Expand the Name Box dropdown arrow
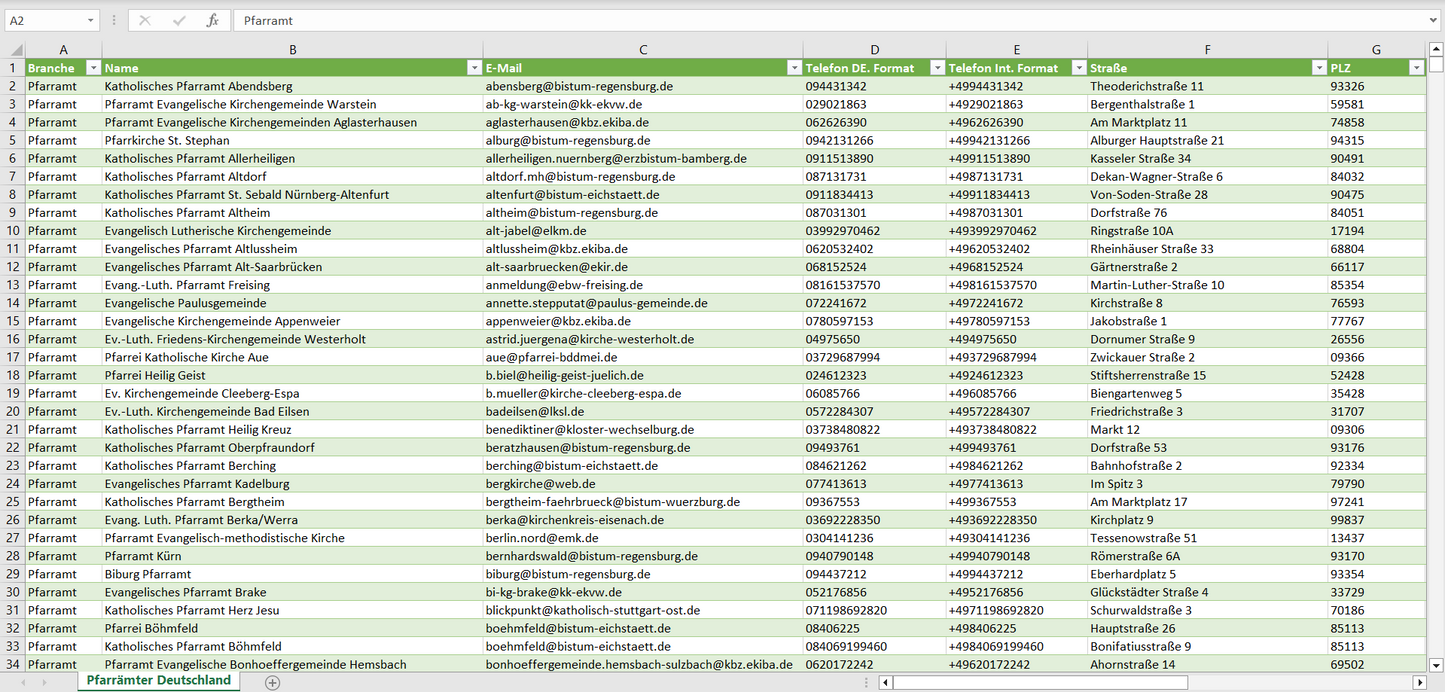This screenshot has width=1445, height=692. click(90, 20)
